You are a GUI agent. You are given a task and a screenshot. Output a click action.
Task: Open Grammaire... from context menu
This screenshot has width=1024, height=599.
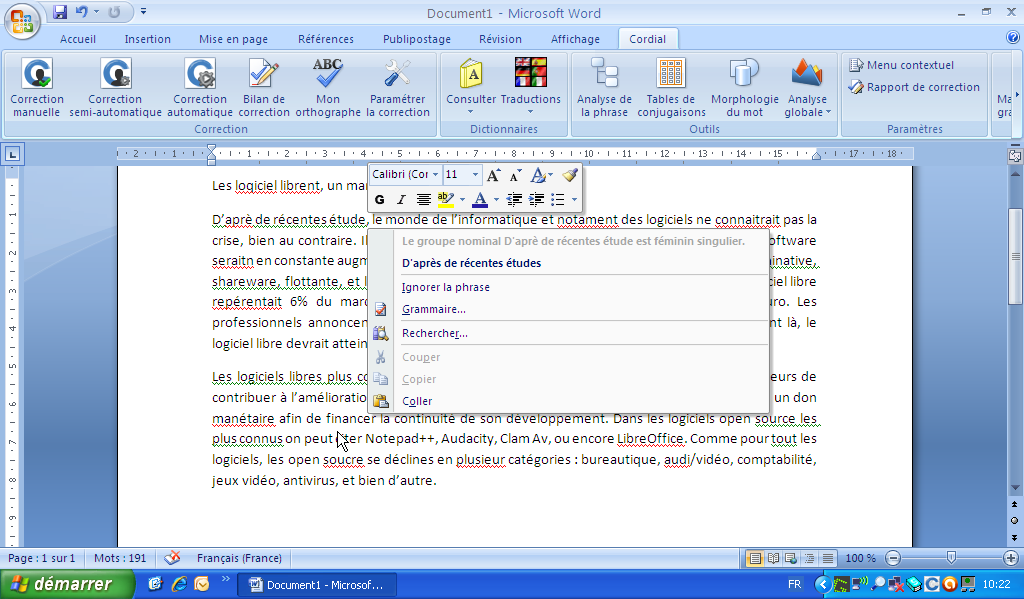(x=434, y=310)
